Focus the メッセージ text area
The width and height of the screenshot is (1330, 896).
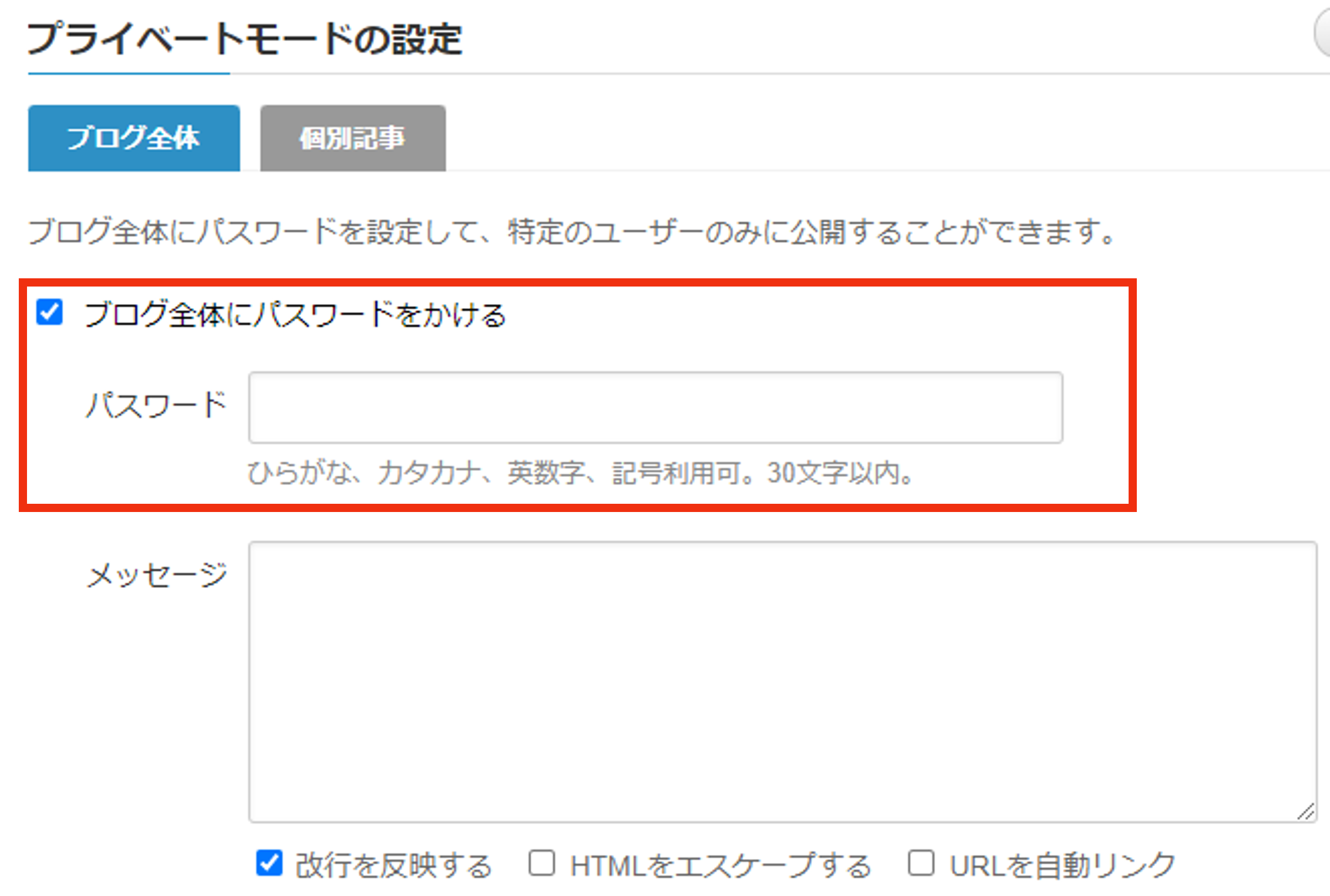pos(783,682)
